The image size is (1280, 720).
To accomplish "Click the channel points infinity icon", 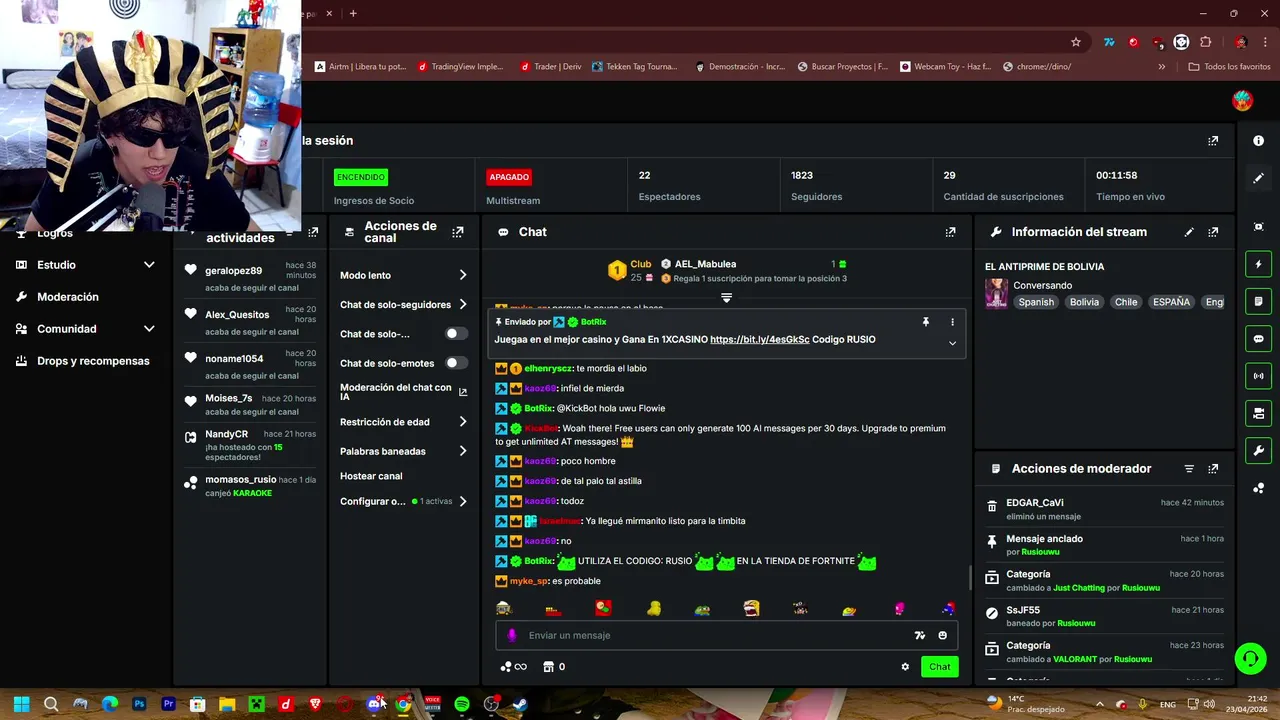I will [x=513, y=667].
